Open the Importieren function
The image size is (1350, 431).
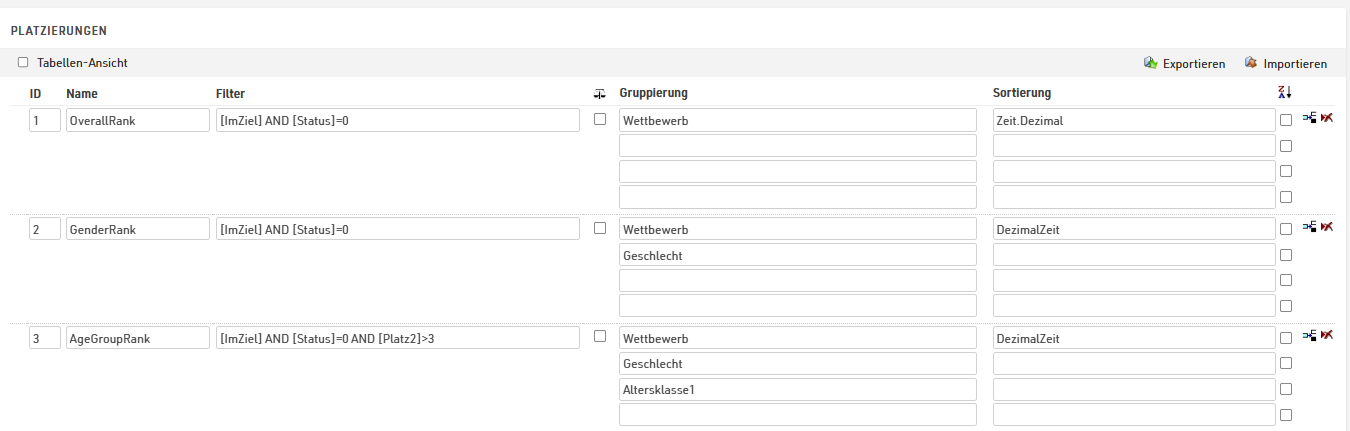click(x=1286, y=63)
